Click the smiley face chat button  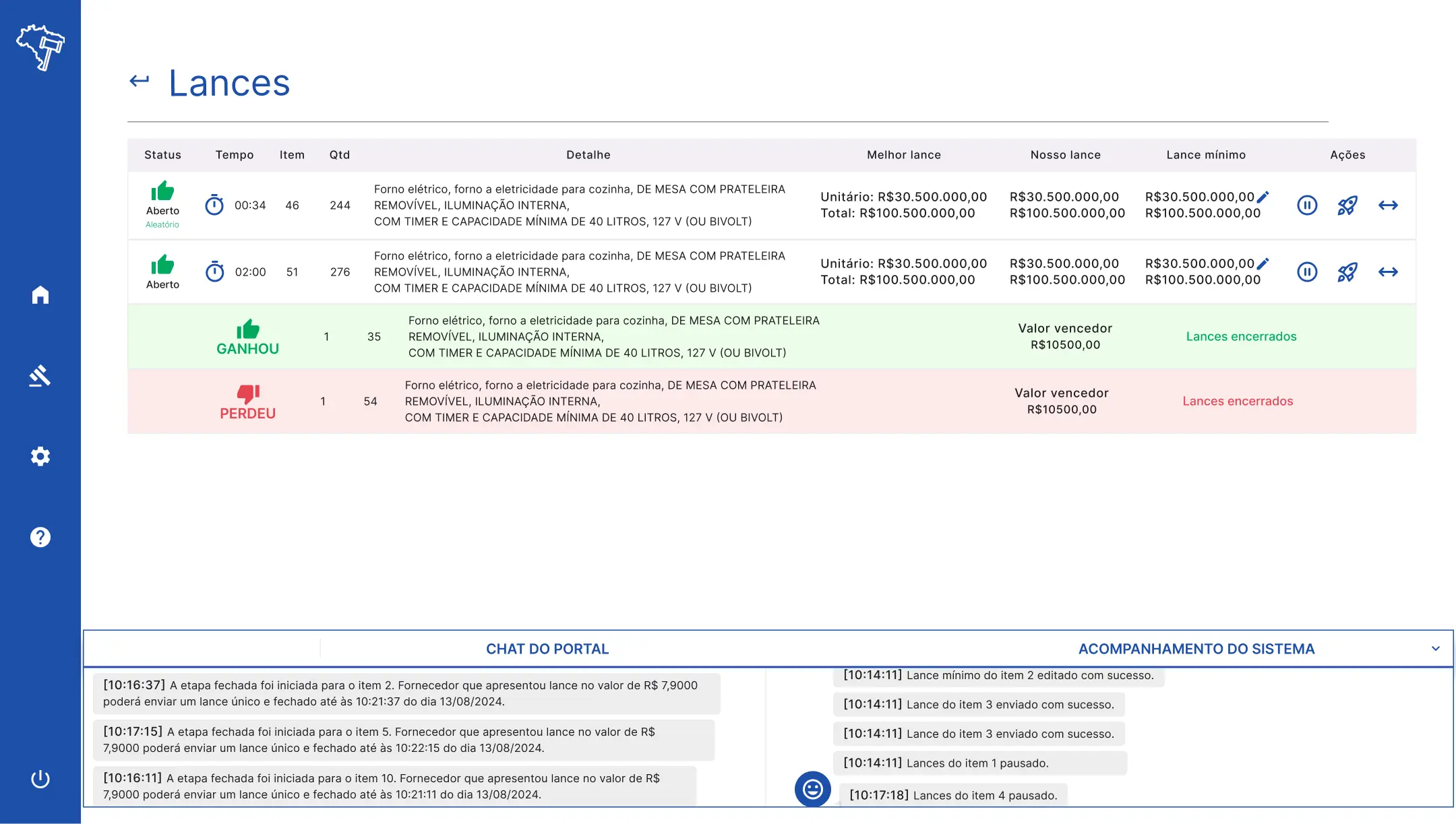[x=812, y=789]
